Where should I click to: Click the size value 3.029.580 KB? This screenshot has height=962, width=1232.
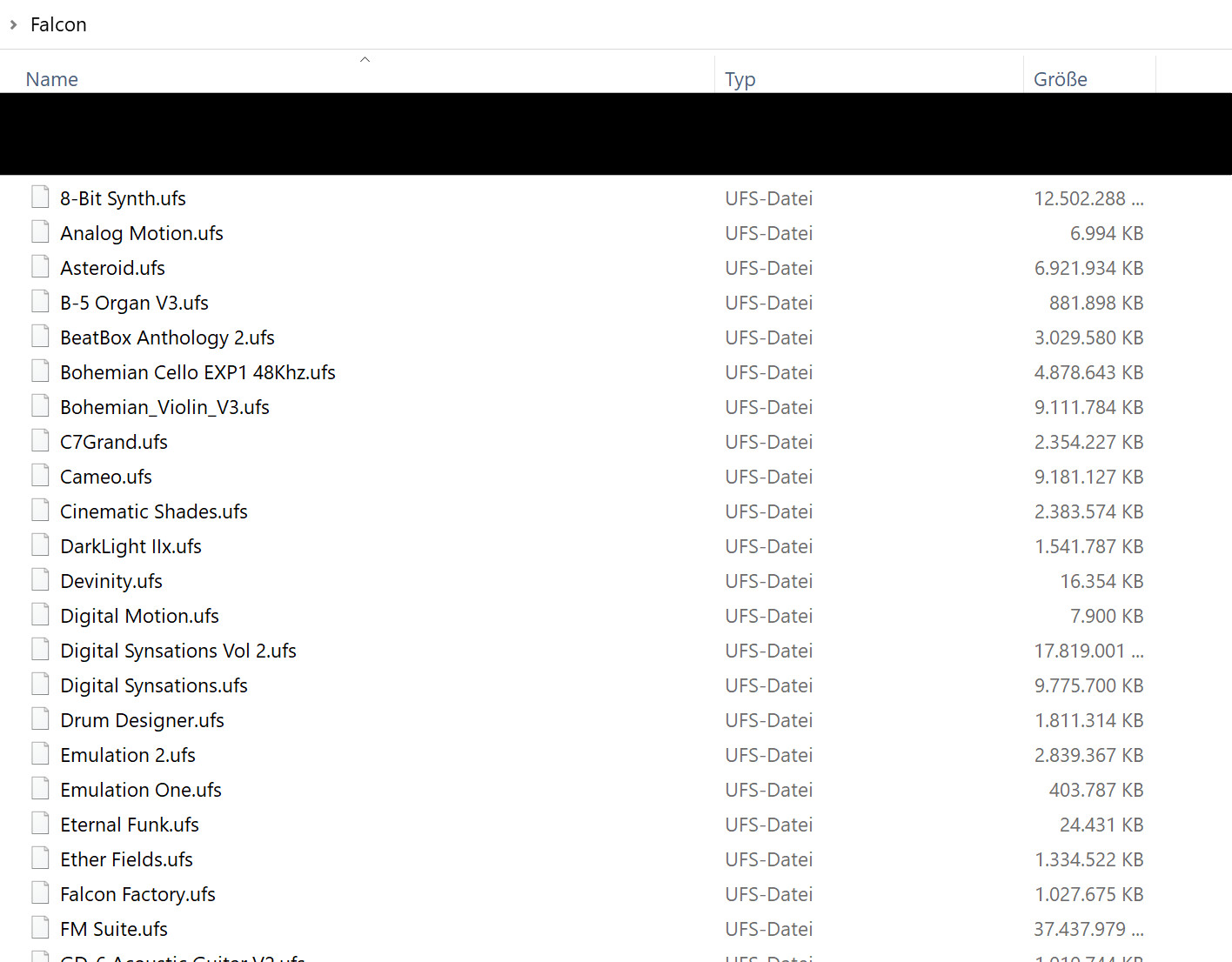click(x=1089, y=337)
